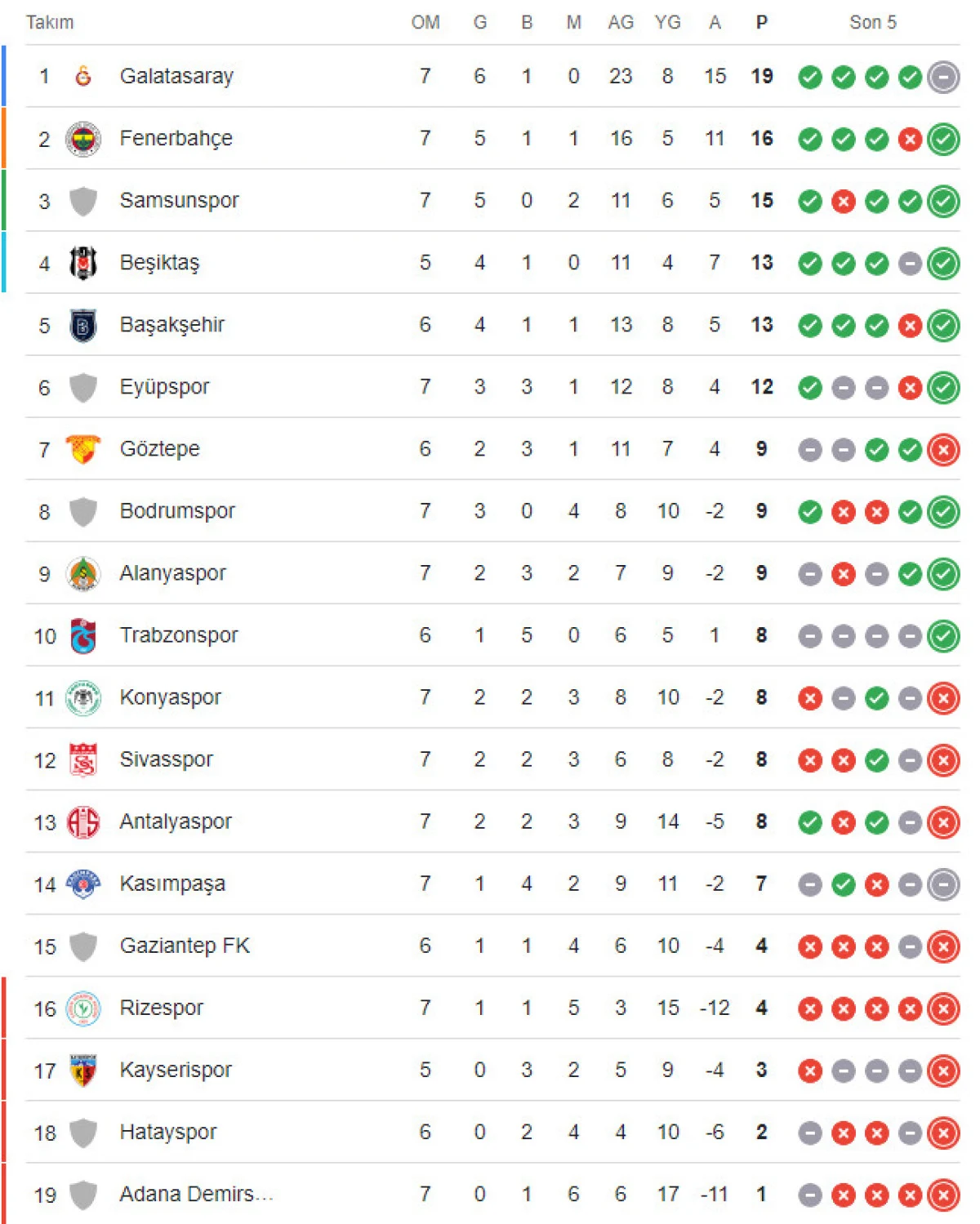This screenshot has width=980, height=1224.
Task: Click the P points column header
Action: click(x=761, y=22)
